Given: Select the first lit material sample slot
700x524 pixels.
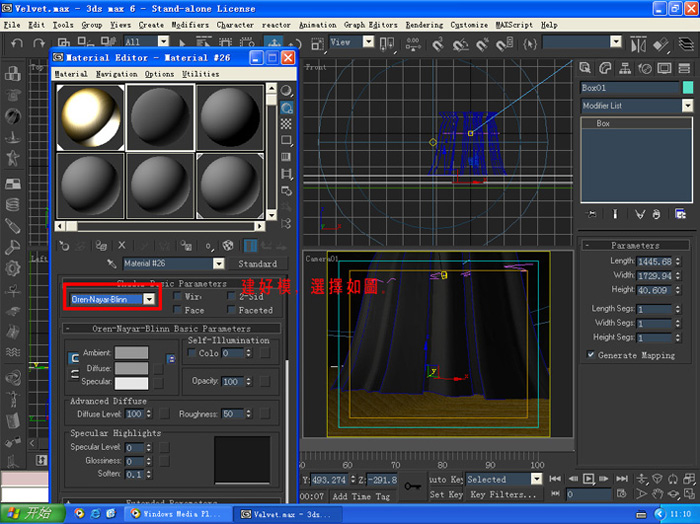Looking at the screenshot, I should pyautogui.click(x=91, y=117).
